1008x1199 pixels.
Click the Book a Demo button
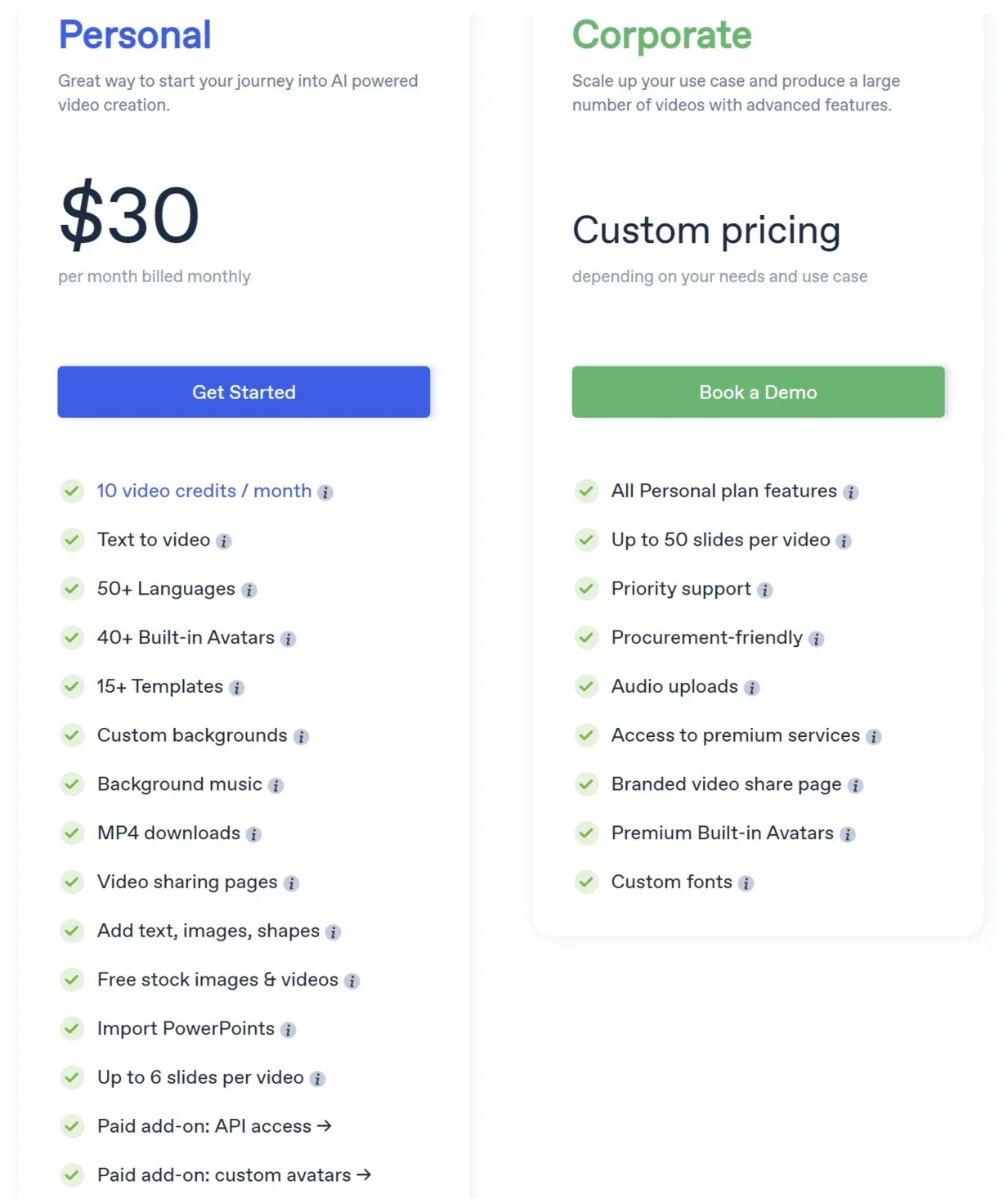pyautogui.click(x=758, y=392)
